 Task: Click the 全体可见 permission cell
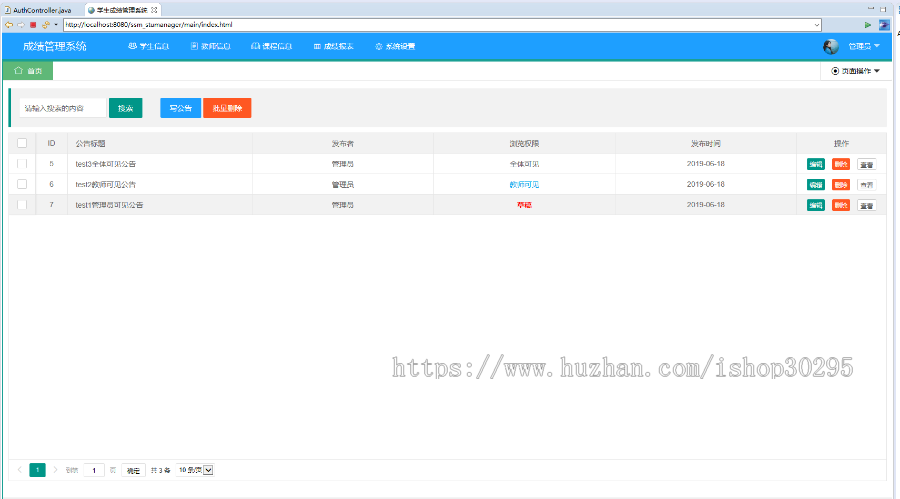click(524, 164)
